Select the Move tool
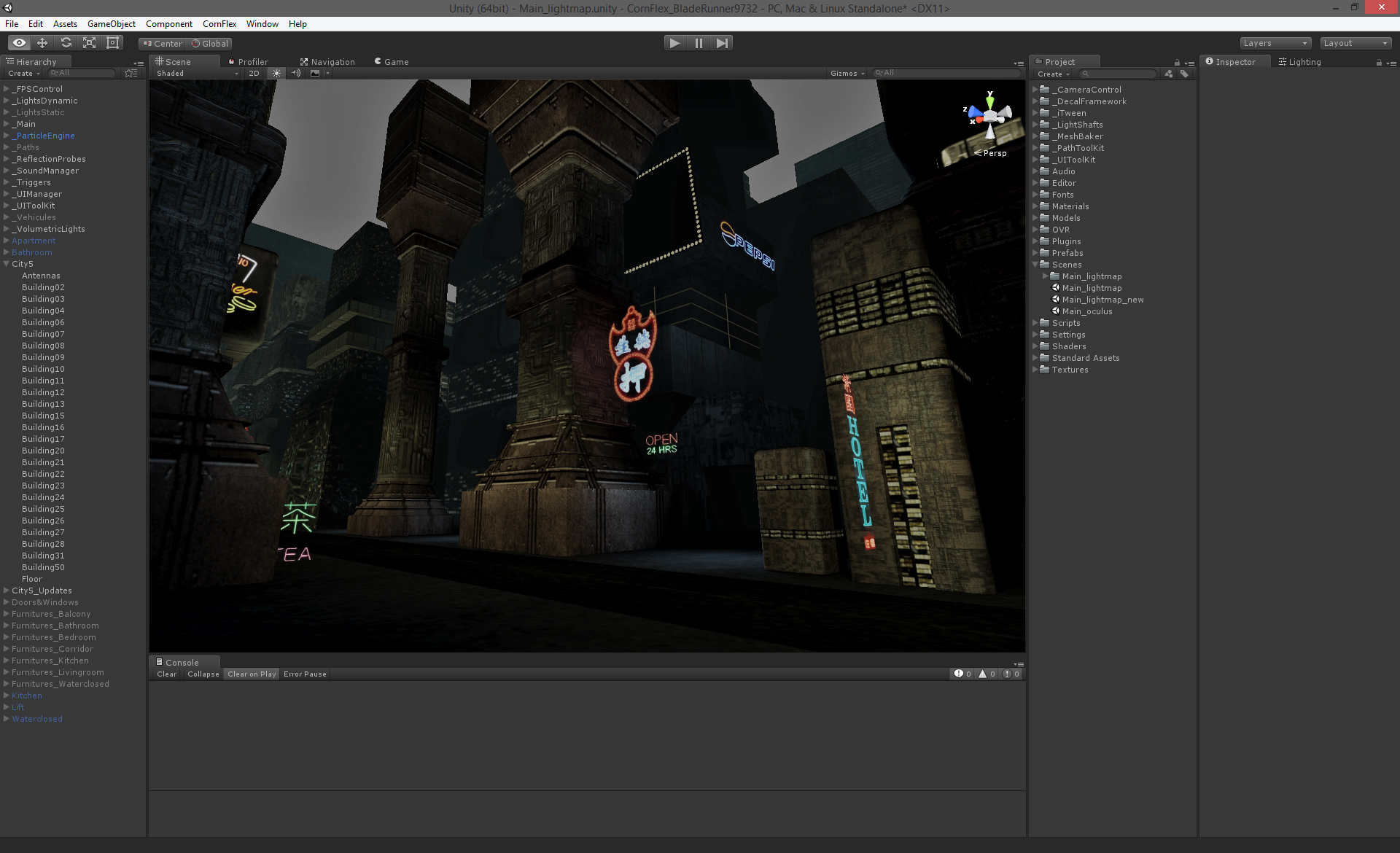Screen dimensions: 1400x853 pos(42,43)
